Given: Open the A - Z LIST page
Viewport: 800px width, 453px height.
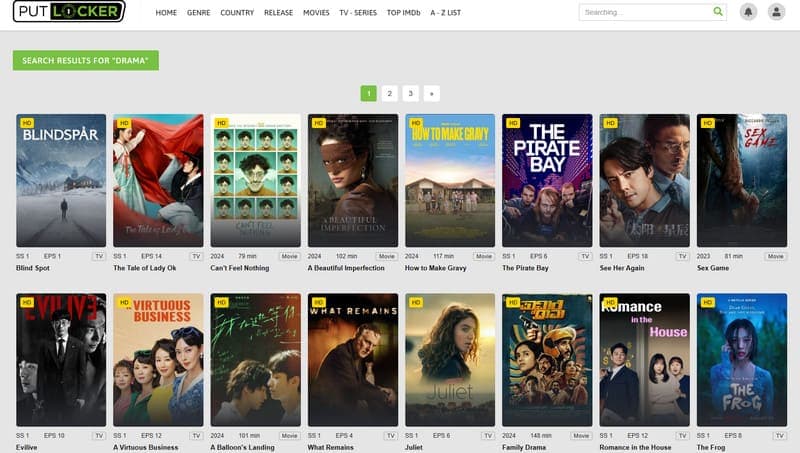Looking at the screenshot, I should click(x=445, y=13).
